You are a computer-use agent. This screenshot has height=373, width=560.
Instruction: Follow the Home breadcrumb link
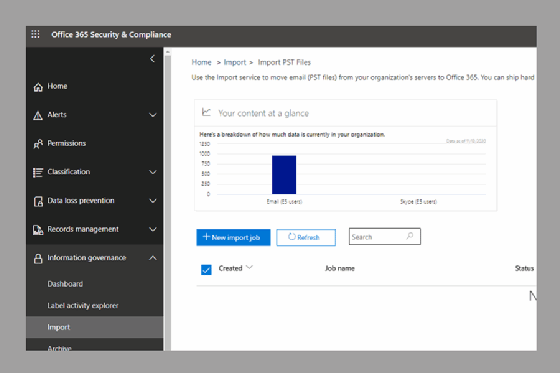tap(201, 63)
